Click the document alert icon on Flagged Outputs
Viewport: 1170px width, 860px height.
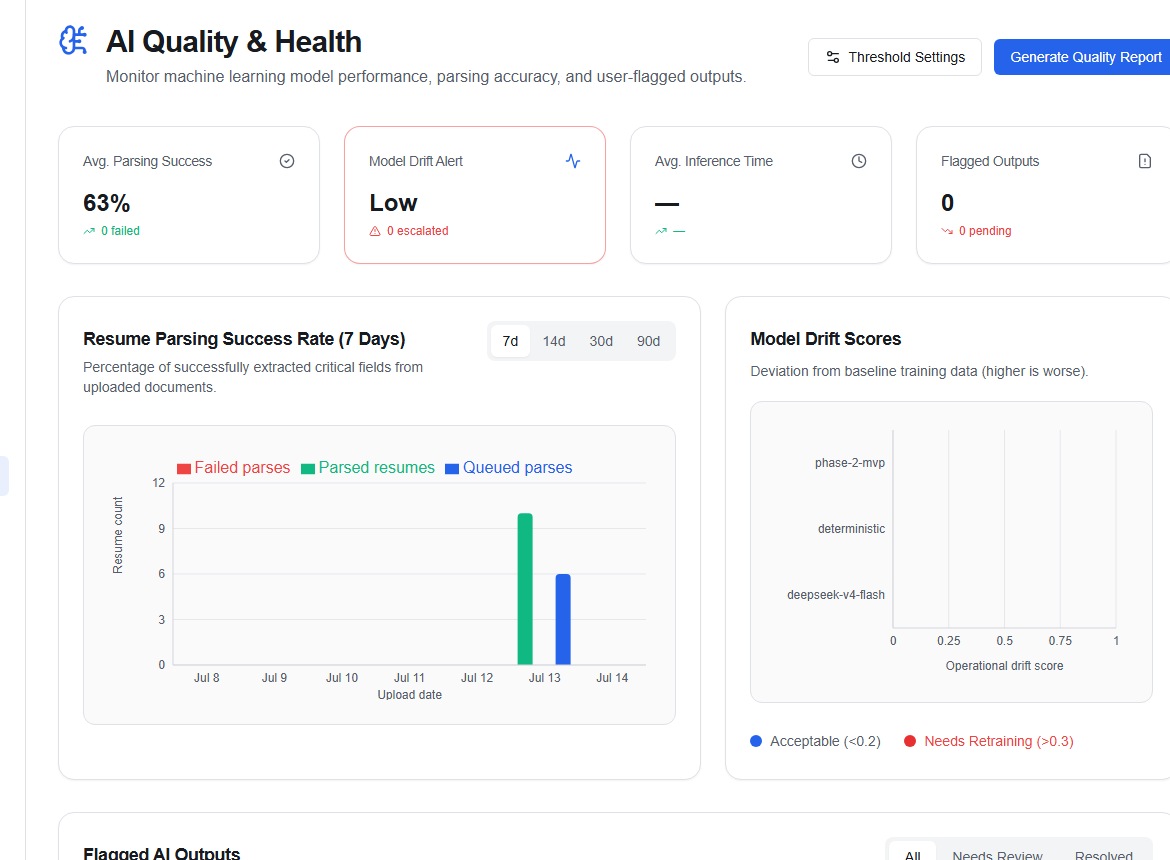click(x=1145, y=161)
